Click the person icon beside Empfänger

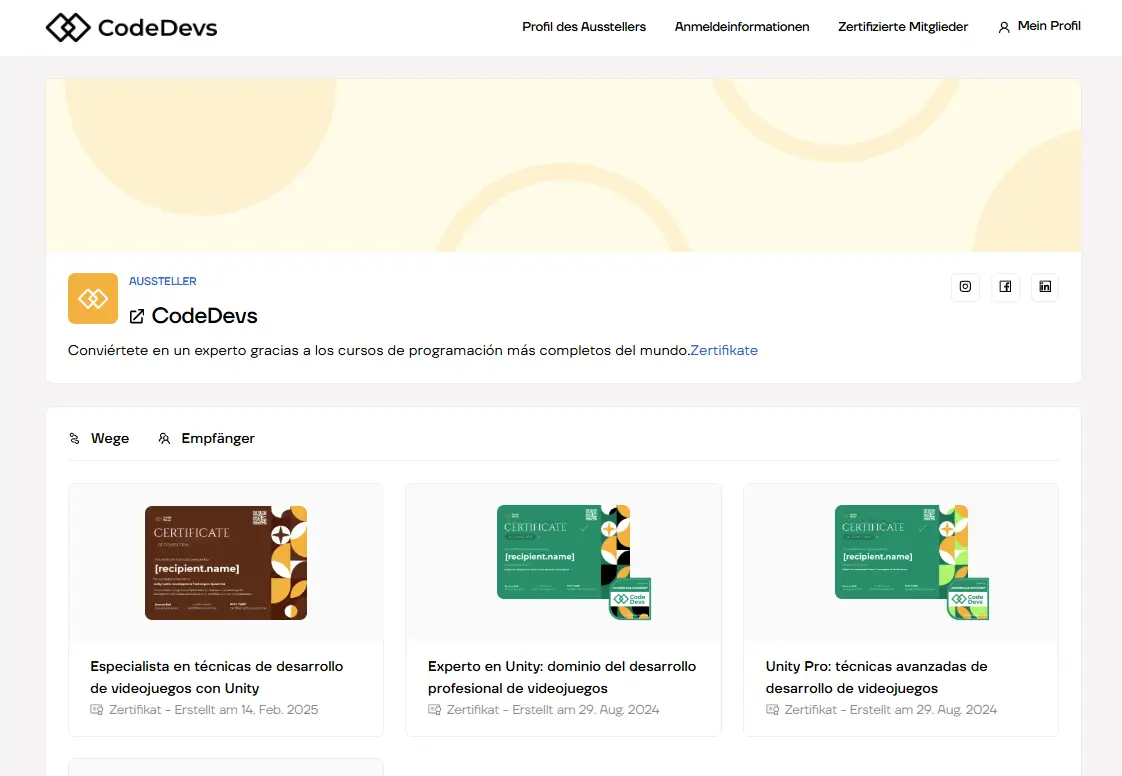point(163,438)
